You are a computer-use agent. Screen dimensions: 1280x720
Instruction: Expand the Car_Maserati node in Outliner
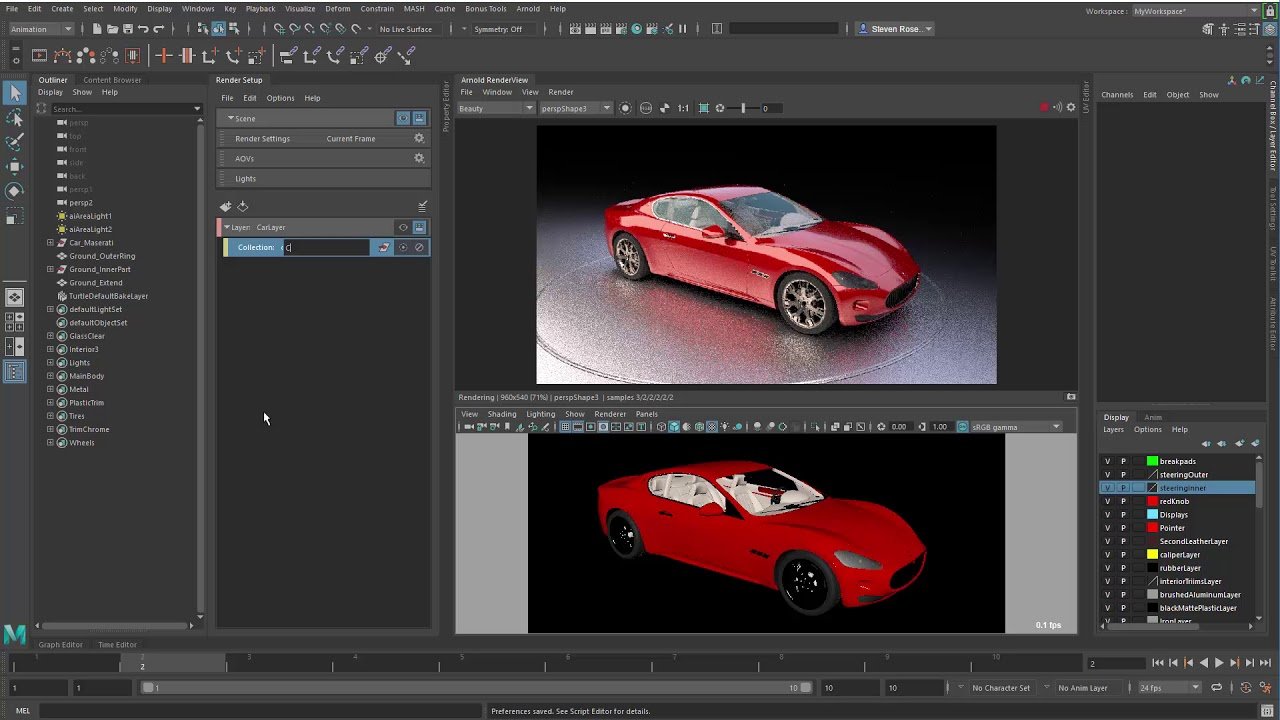pyautogui.click(x=50, y=242)
